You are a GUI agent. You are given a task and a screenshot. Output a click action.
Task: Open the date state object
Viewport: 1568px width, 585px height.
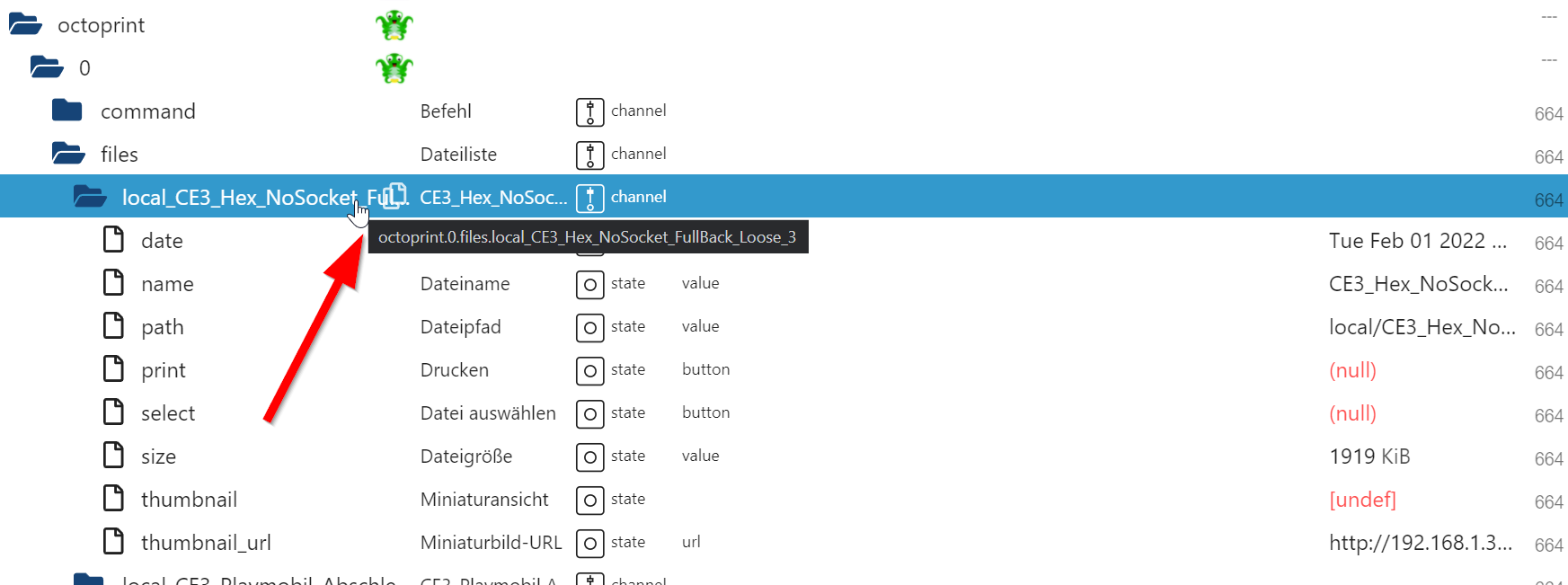tap(162, 241)
